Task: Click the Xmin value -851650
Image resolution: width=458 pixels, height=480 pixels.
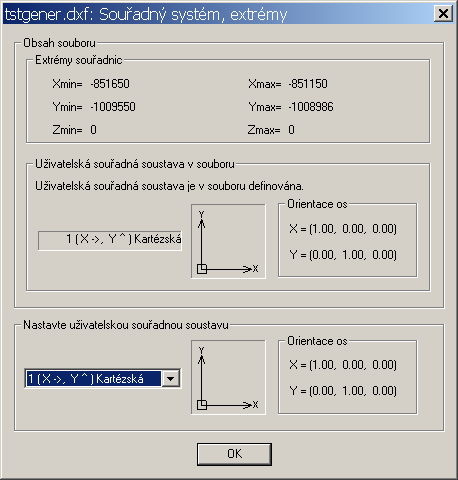Action: point(110,84)
